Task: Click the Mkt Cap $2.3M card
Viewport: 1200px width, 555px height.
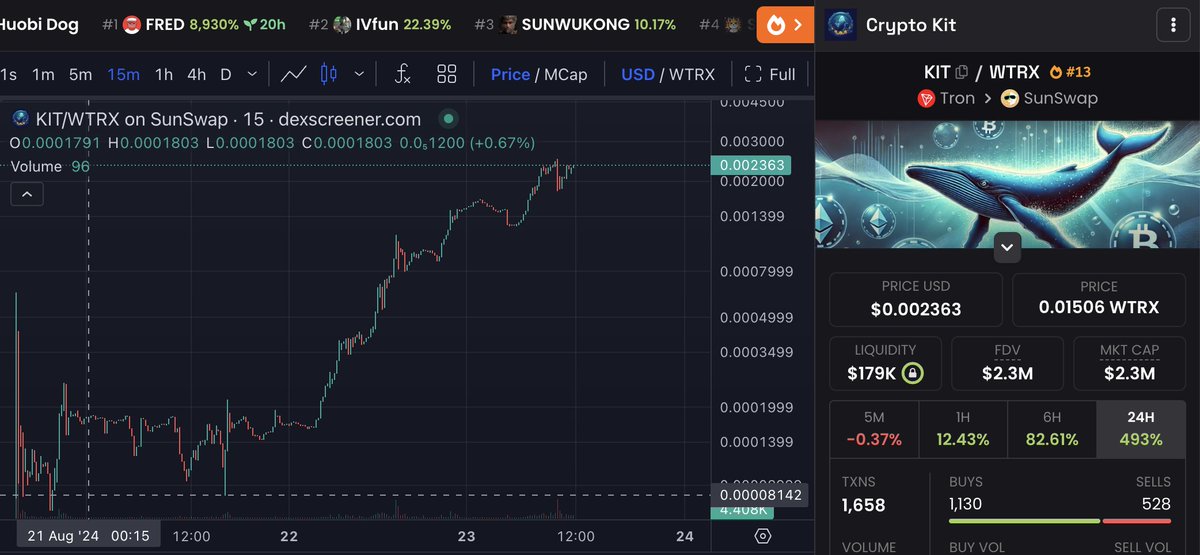Action: [x=1129, y=364]
